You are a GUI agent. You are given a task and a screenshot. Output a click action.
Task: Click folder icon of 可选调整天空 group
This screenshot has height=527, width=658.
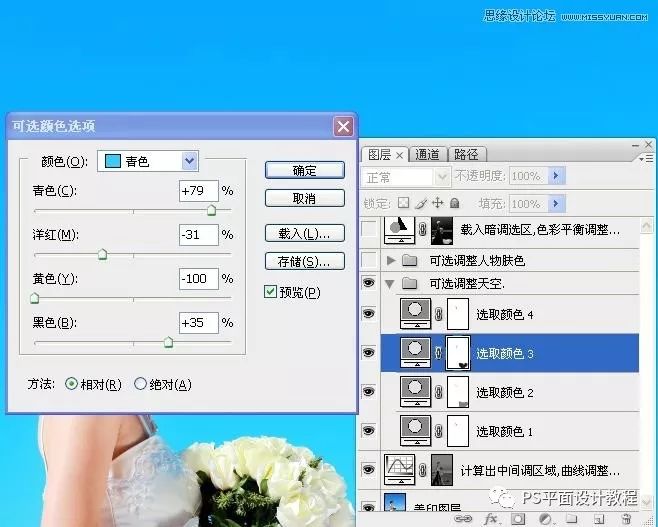tap(409, 284)
